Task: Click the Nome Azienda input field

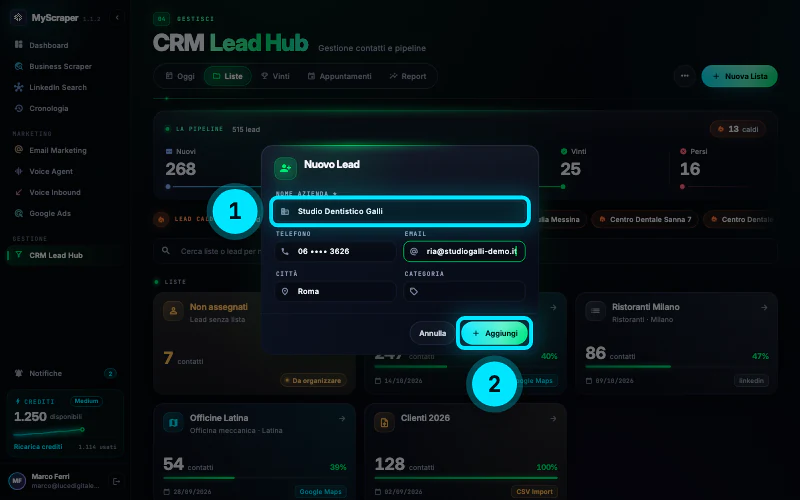Action: coord(400,211)
